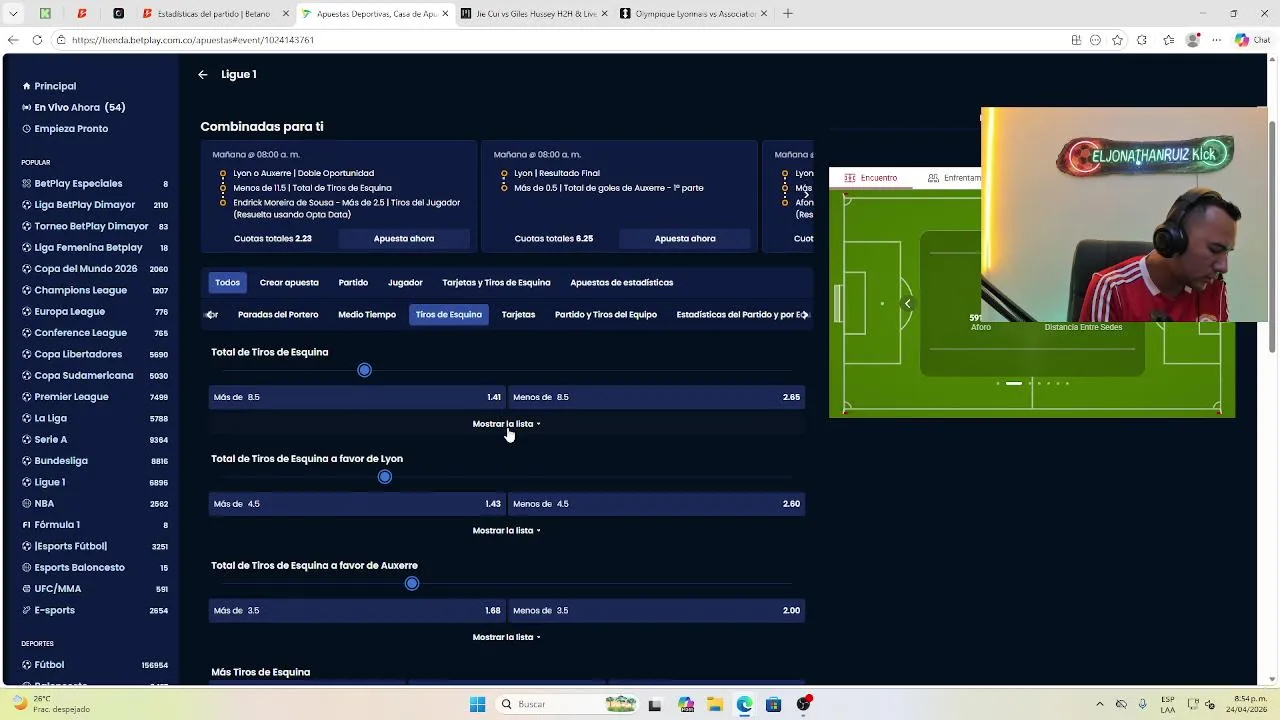Select the Jugador tab

405,282
